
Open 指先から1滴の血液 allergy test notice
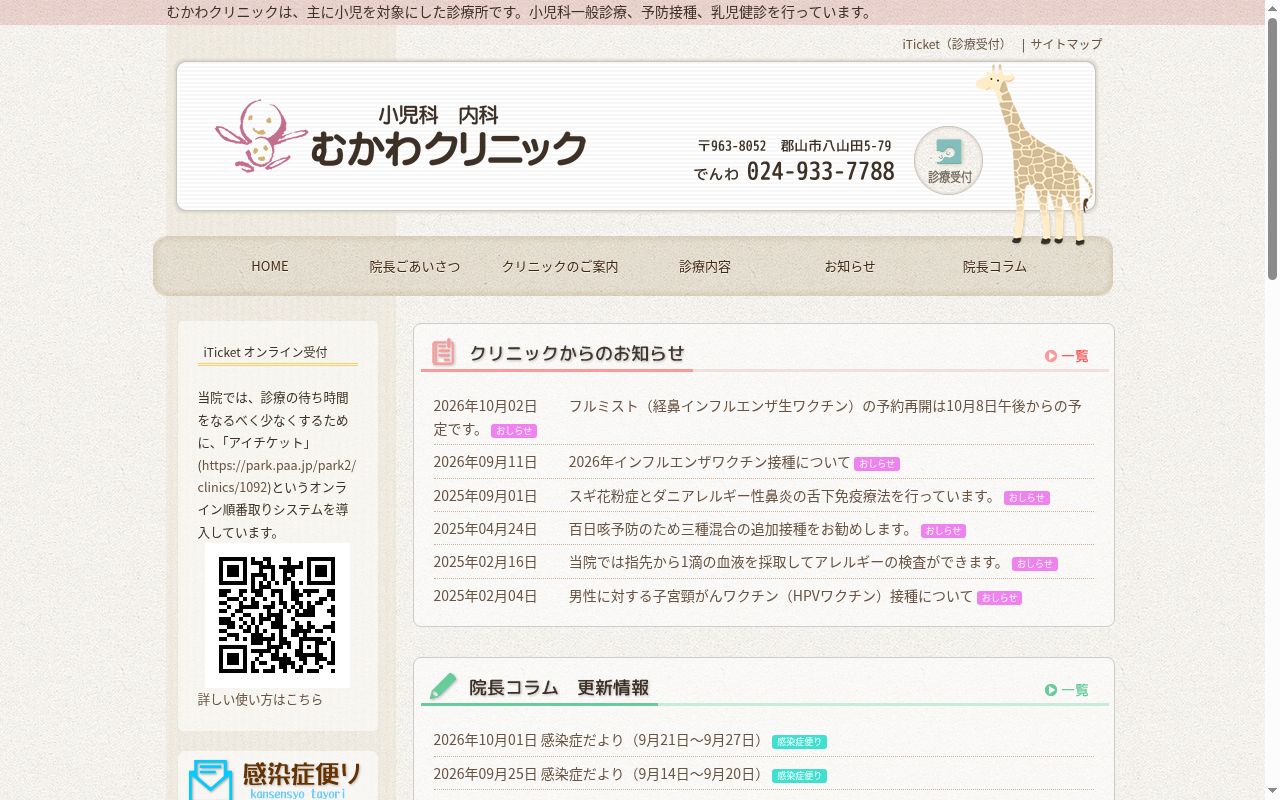tap(787, 562)
